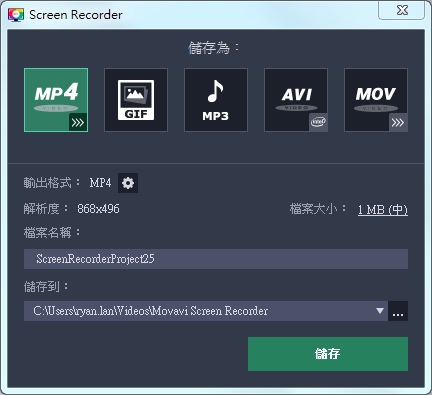Click the 輸出格式 label
This screenshot has width=432, height=395.
pyautogui.click(x=52, y=183)
